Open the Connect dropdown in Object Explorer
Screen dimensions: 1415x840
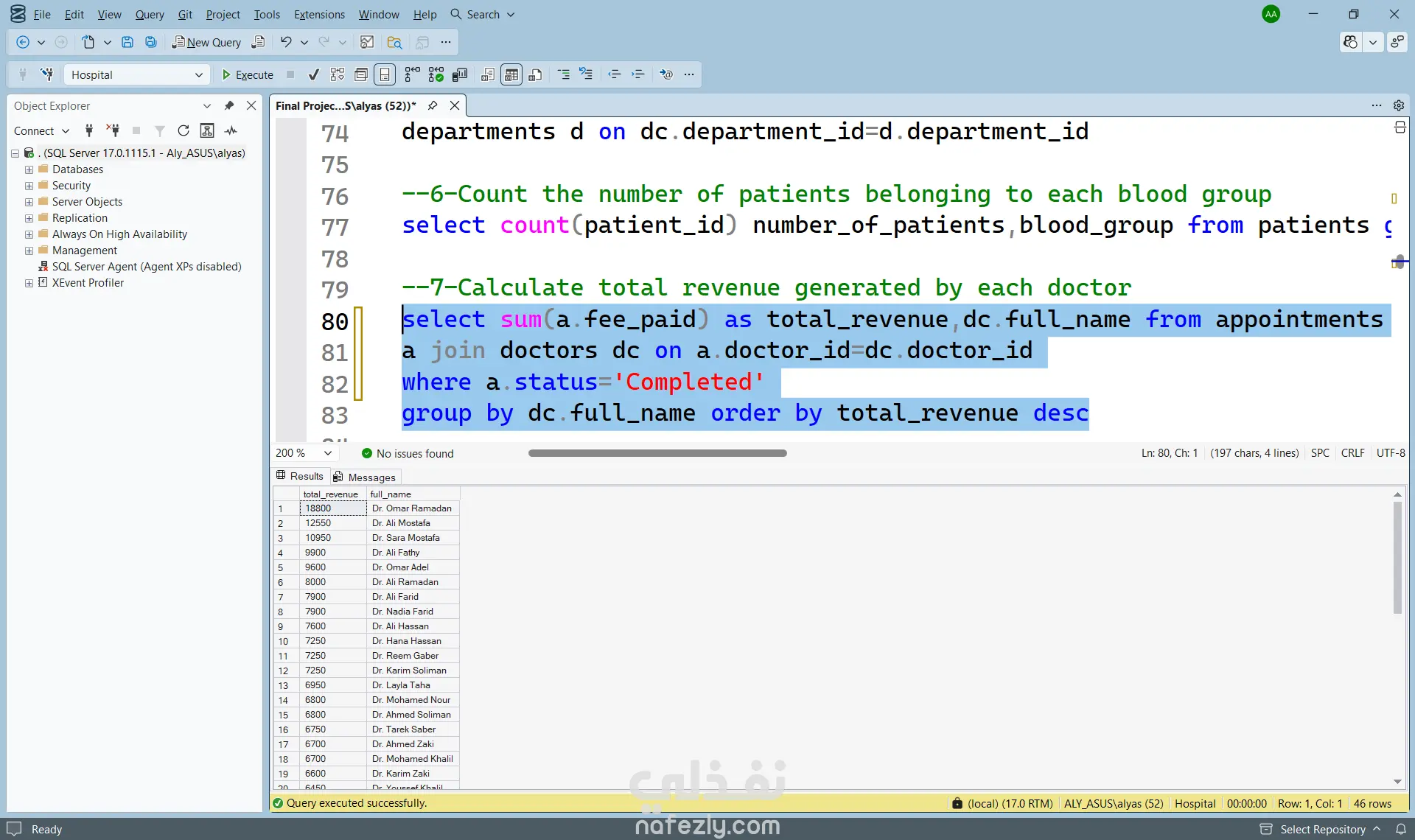click(x=41, y=130)
